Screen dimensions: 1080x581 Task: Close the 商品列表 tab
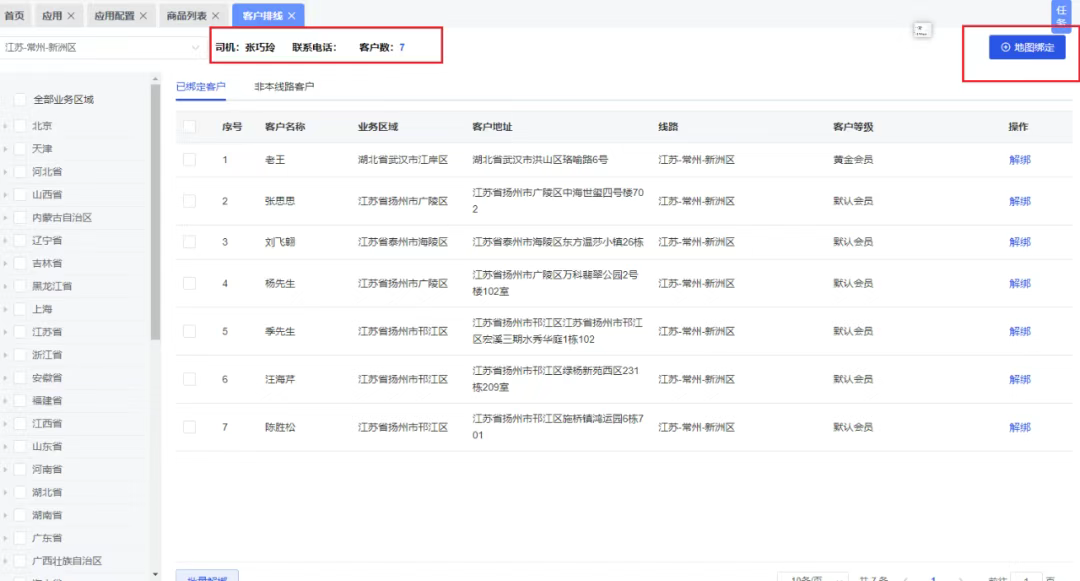click(215, 16)
